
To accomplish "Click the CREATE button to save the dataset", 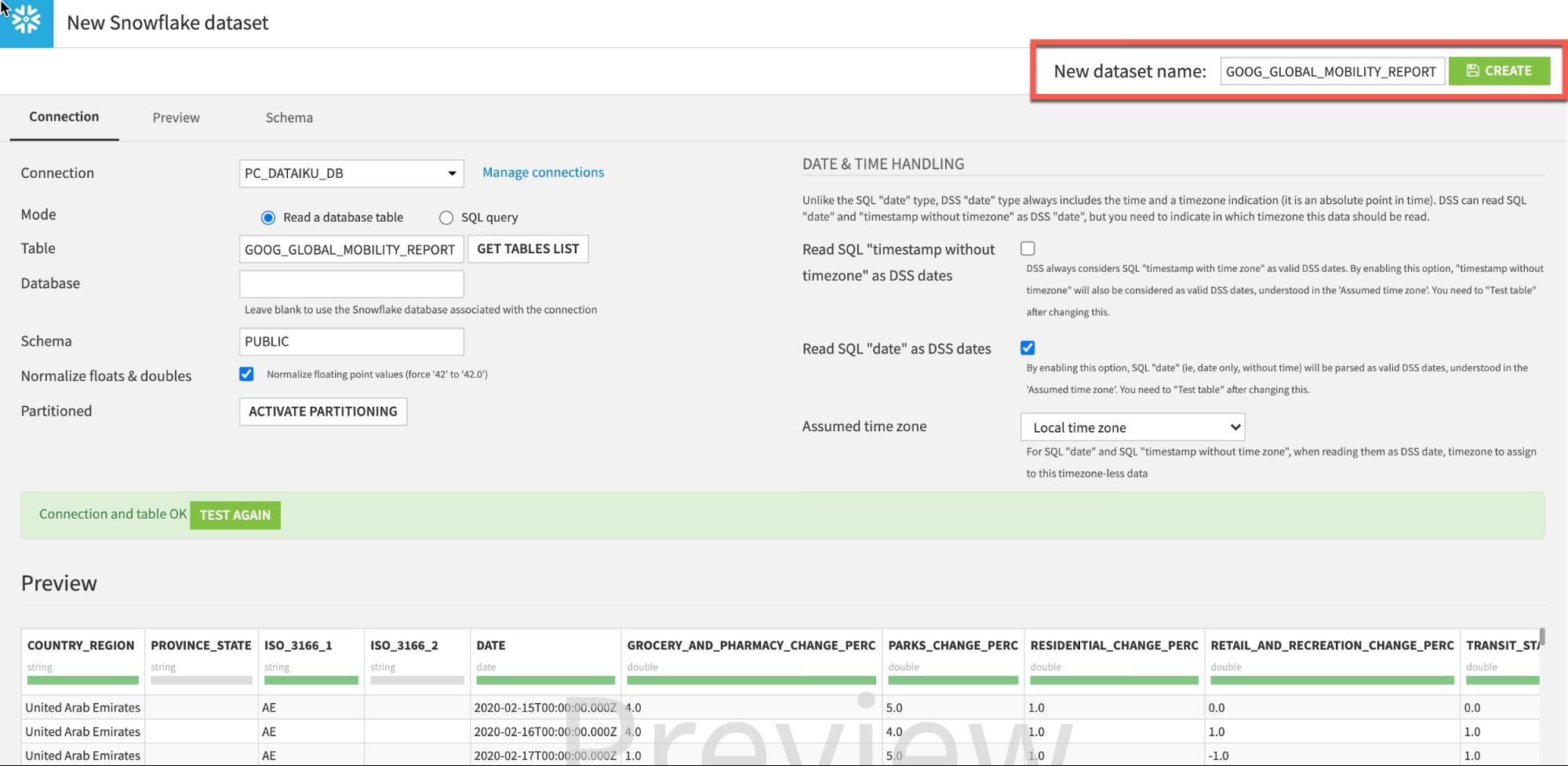I will coord(1498,71).
